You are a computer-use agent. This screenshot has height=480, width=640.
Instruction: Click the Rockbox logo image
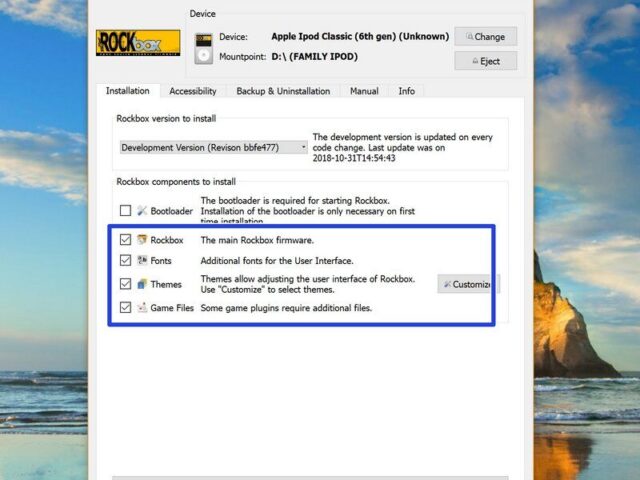pos(138,43)
